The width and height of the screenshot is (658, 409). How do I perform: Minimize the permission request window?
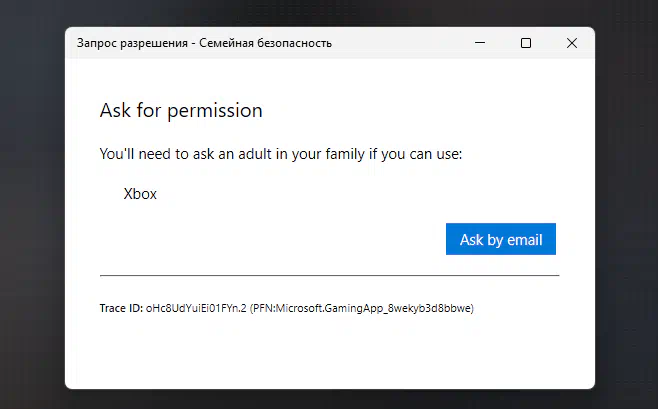click(x=480, y=43)
